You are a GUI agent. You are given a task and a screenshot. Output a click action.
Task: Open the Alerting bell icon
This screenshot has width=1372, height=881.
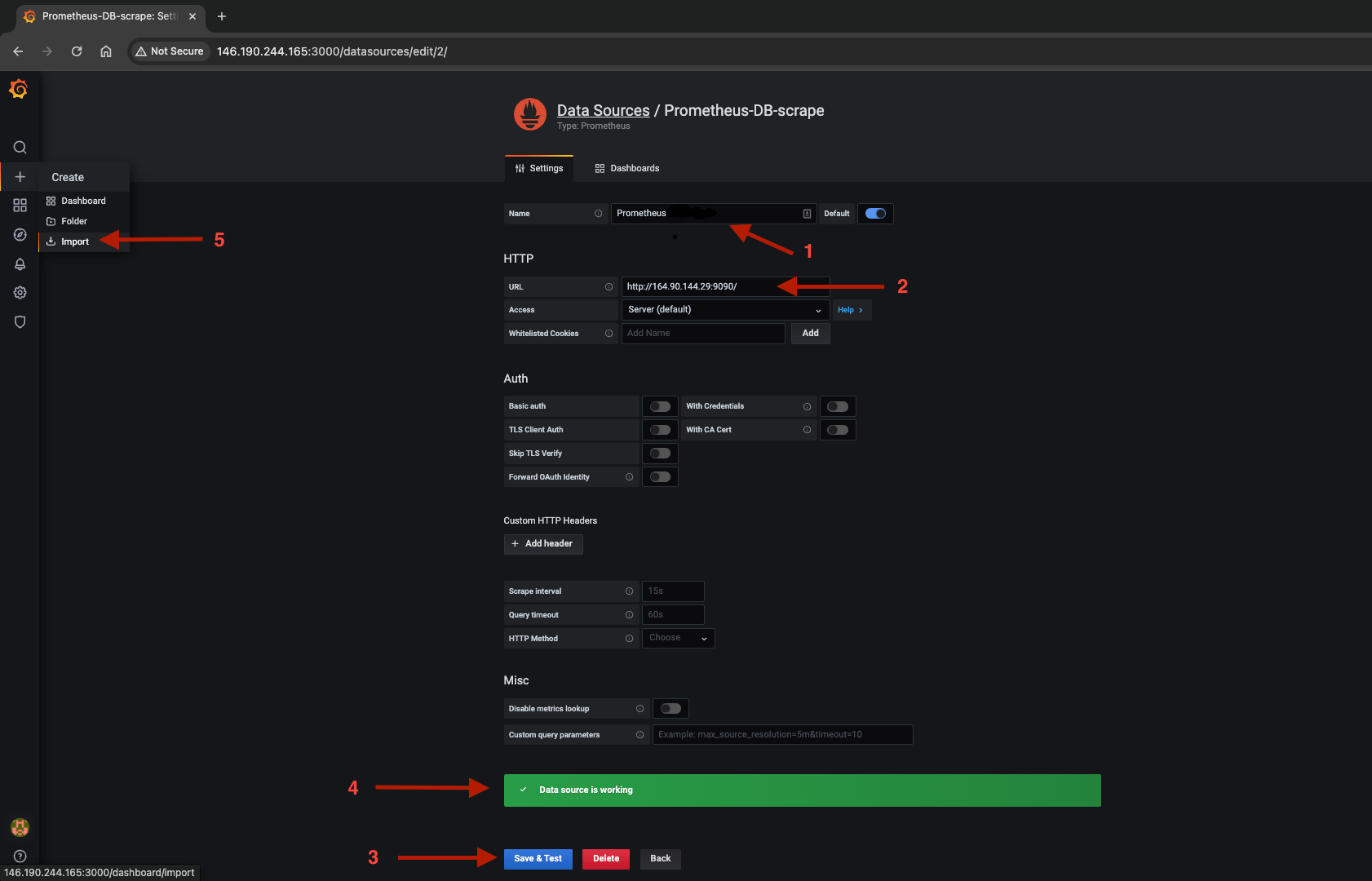(20, 264)
